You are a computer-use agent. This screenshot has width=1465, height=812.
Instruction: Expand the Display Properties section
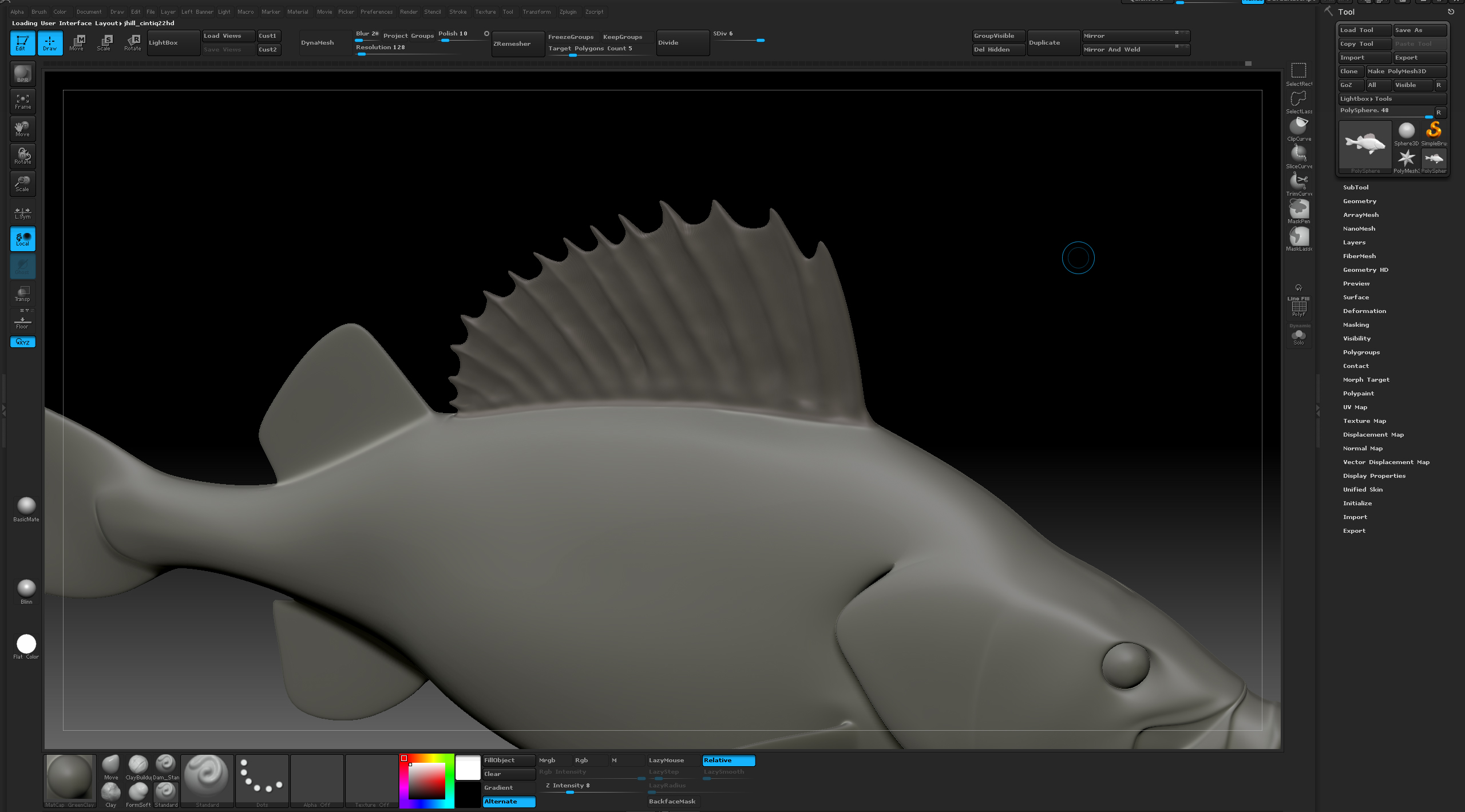click(1374, 476)
